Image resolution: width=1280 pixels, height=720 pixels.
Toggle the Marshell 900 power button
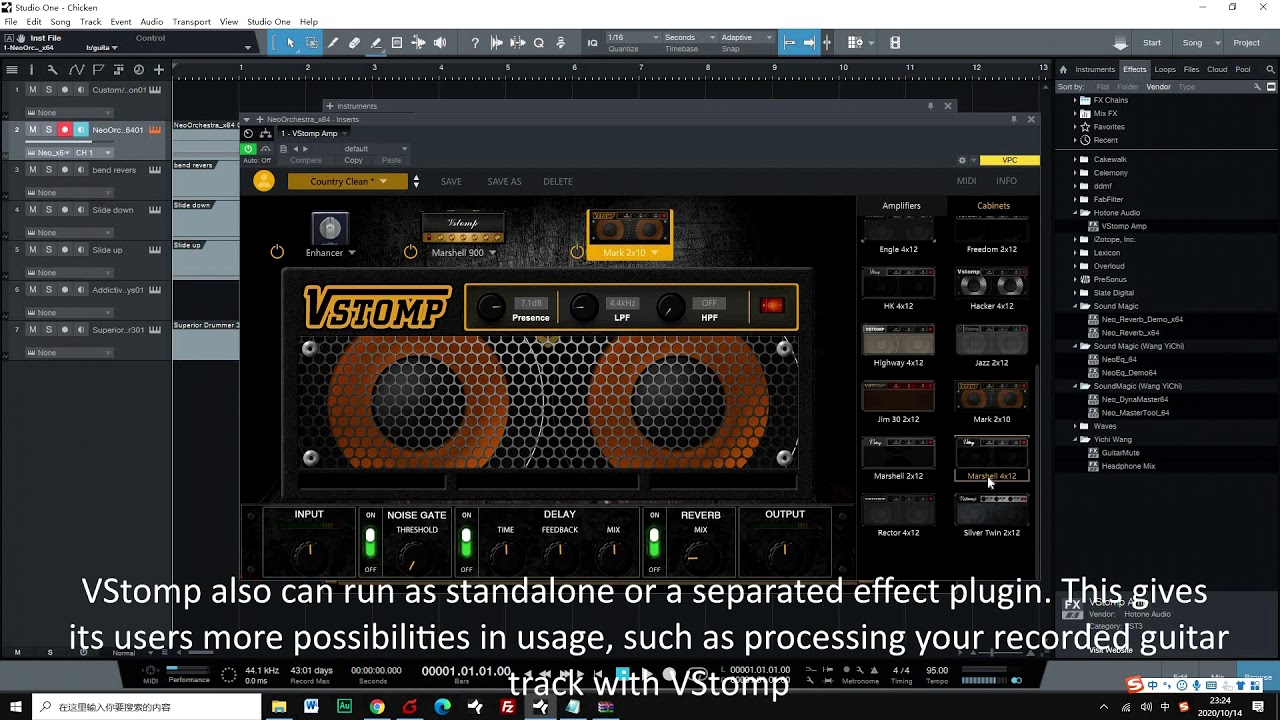point(410,252)
